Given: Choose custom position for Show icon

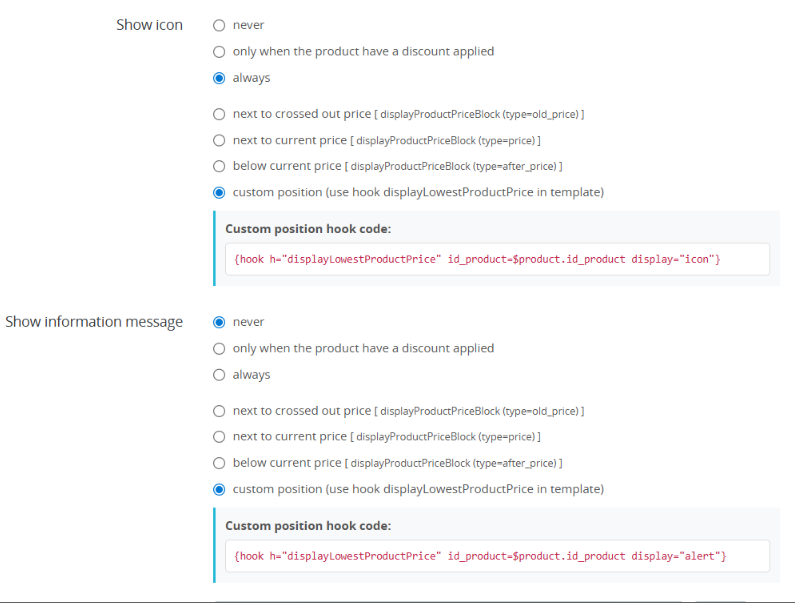Looking at the screenshot, I should point(219,192).
